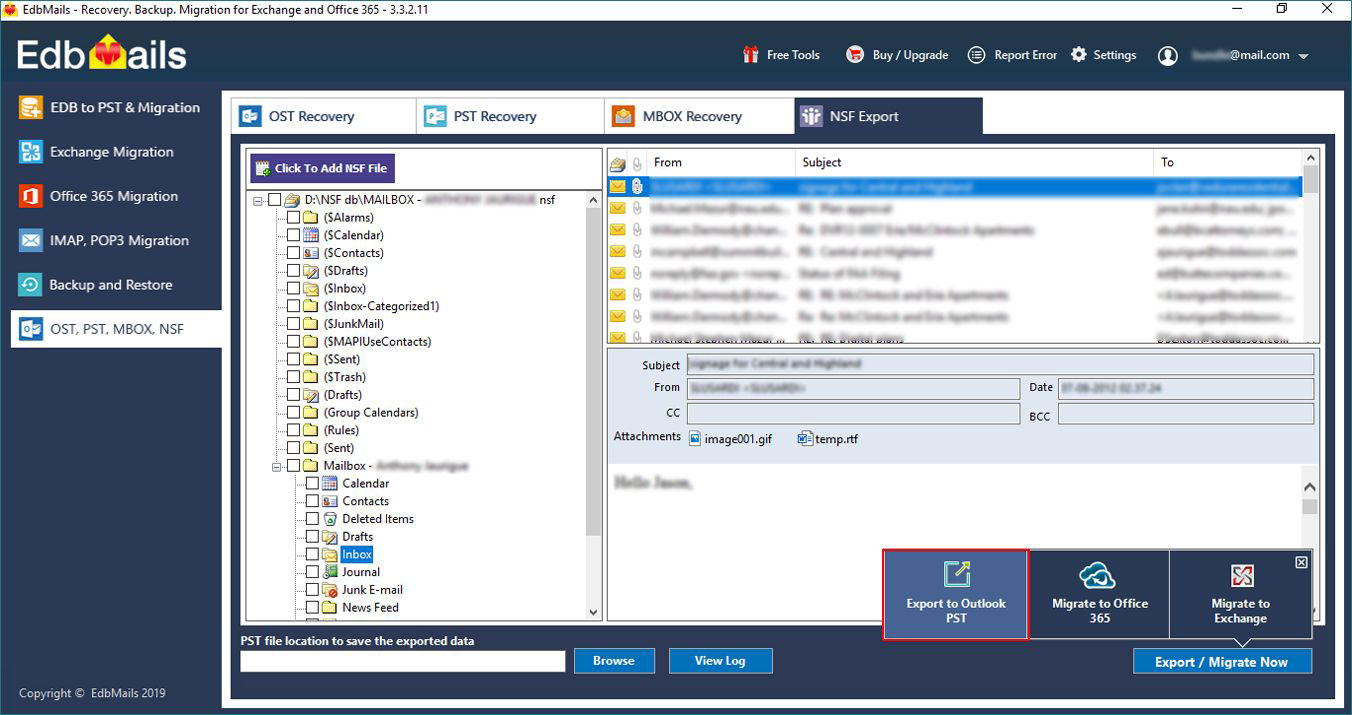Viewport: 1352px width, 715px height.
Task: Tick the highlighted Inbox folder checkbox
Action: click(312, 554)
